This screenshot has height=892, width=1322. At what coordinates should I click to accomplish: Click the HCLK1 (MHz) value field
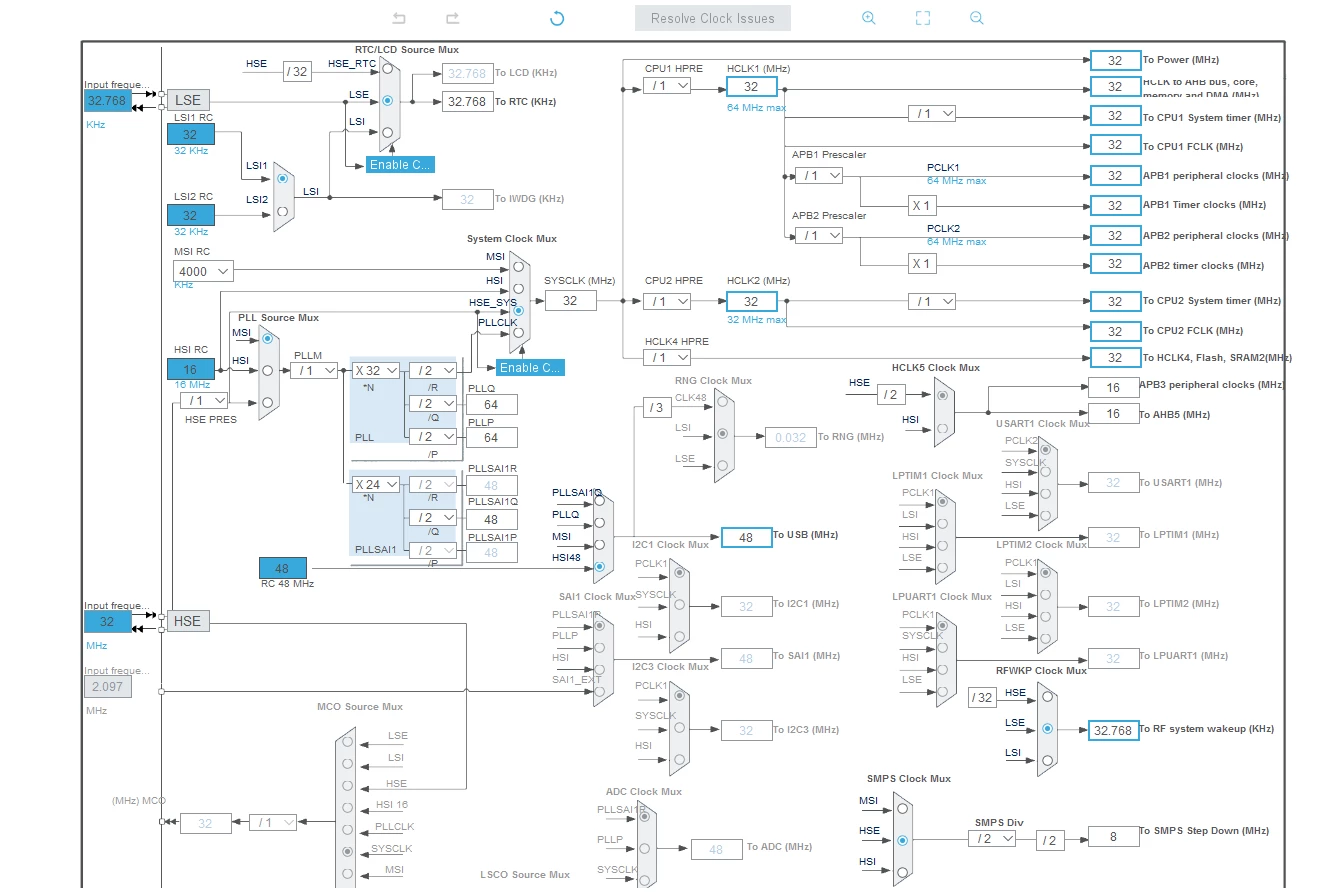(x=751, y=87)
